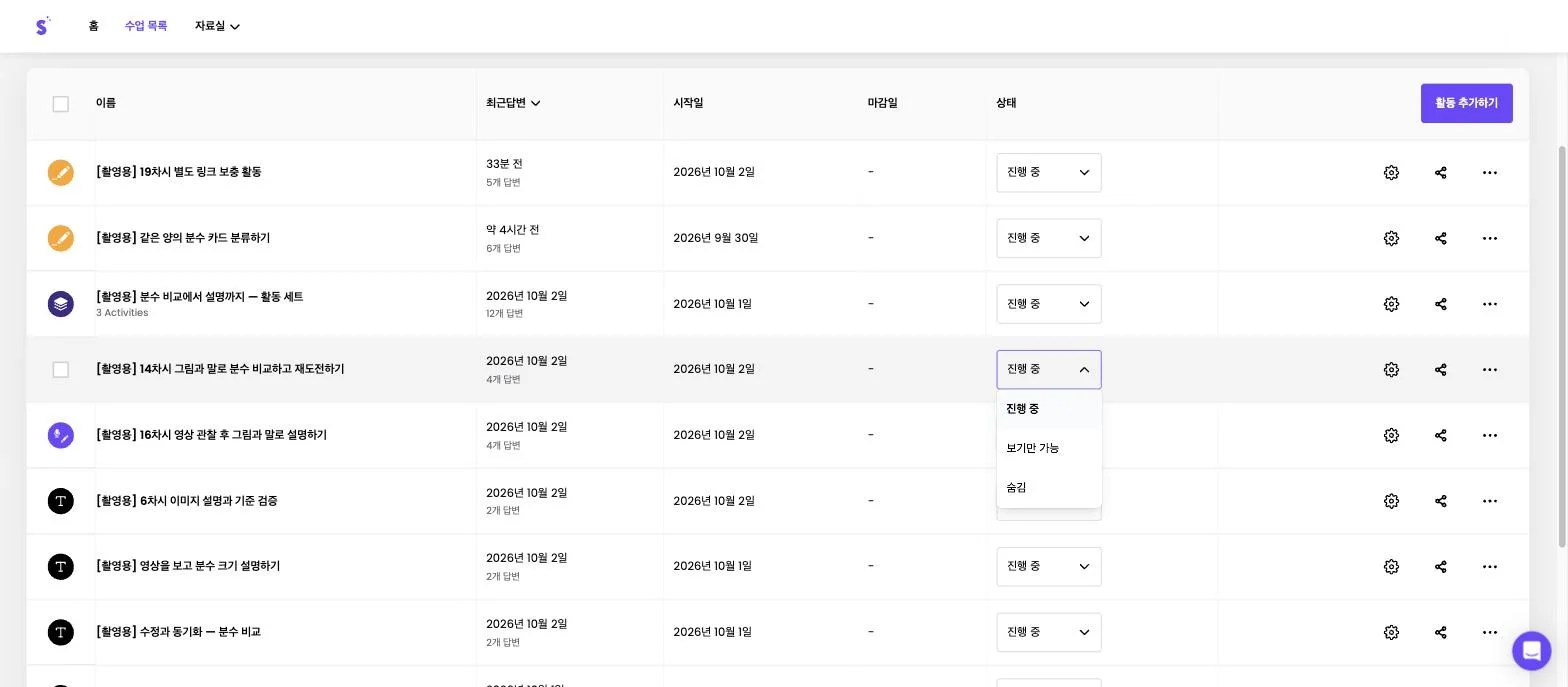Open settings gear for 19차시 별도 링크 보충 활동
Viewport: 1568px width, 687px height.
click(1391, 173)
